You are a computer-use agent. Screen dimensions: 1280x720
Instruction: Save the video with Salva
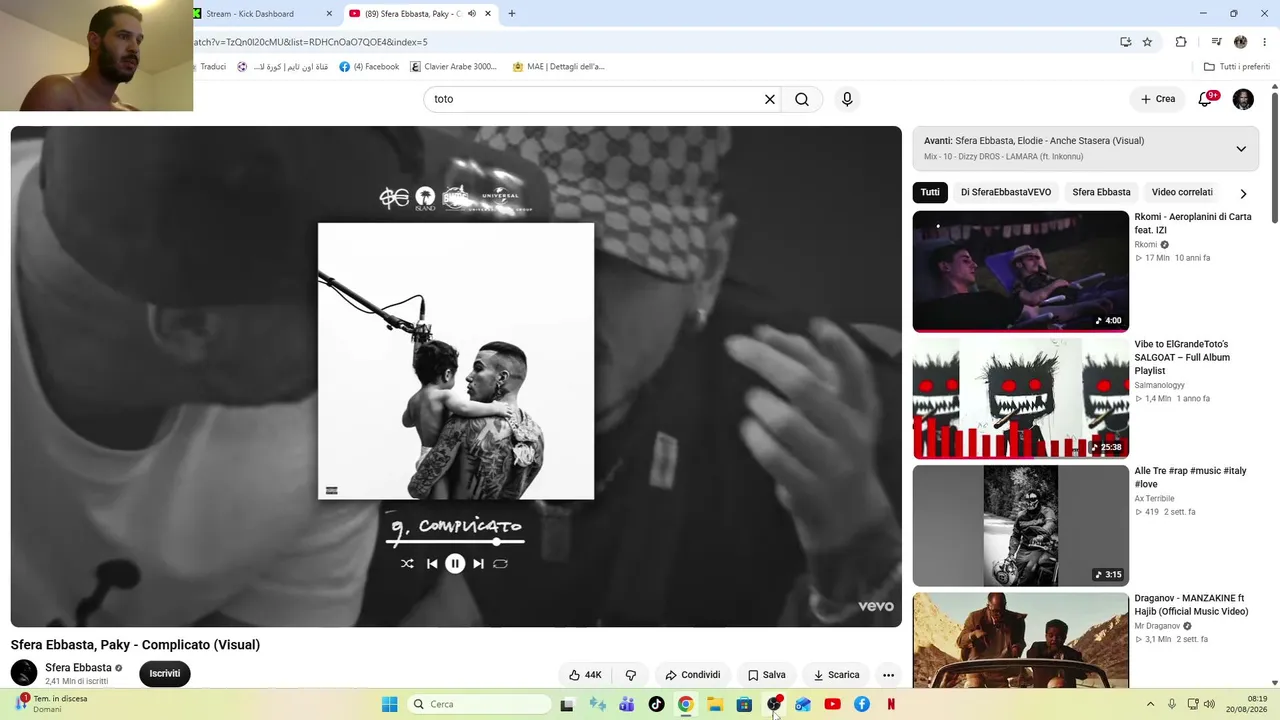[766, 675]
